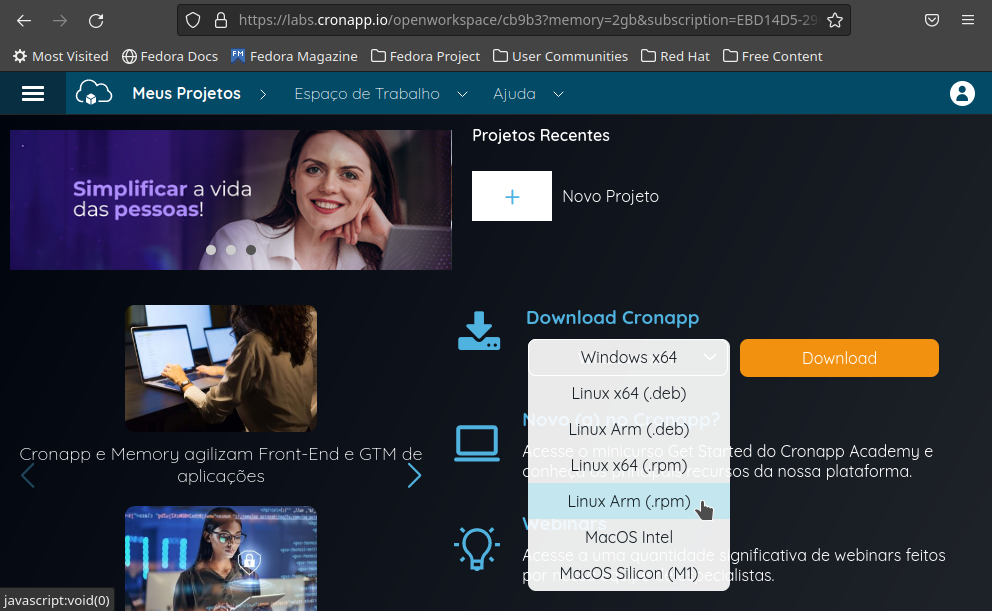This screenshot has height=611, width=992.
Task: Save page to Pocket
Action: pyautogui.click(x=932, y=21)
